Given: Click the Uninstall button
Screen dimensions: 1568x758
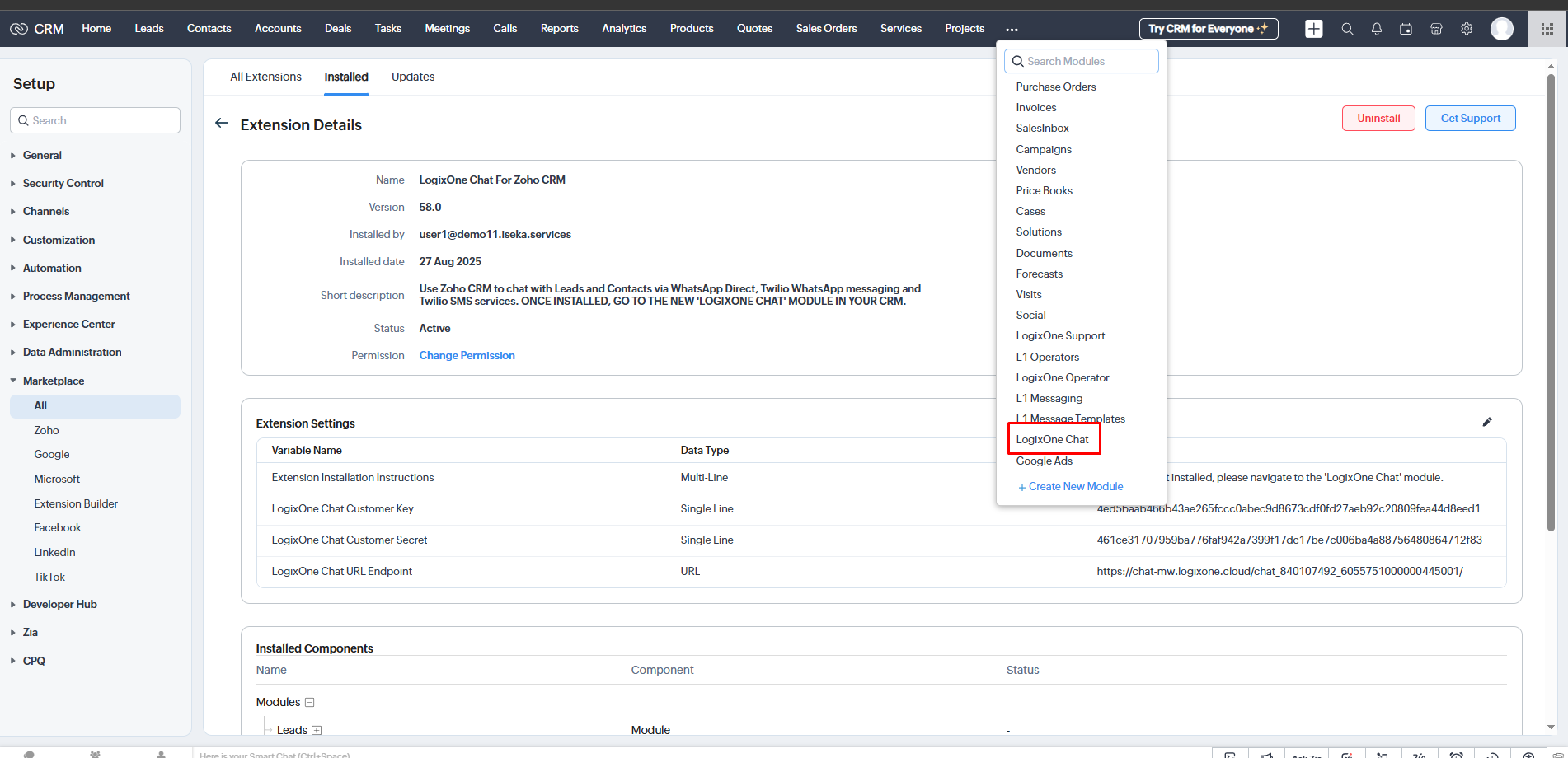Looking at the screenshot, I should 1378,118.
